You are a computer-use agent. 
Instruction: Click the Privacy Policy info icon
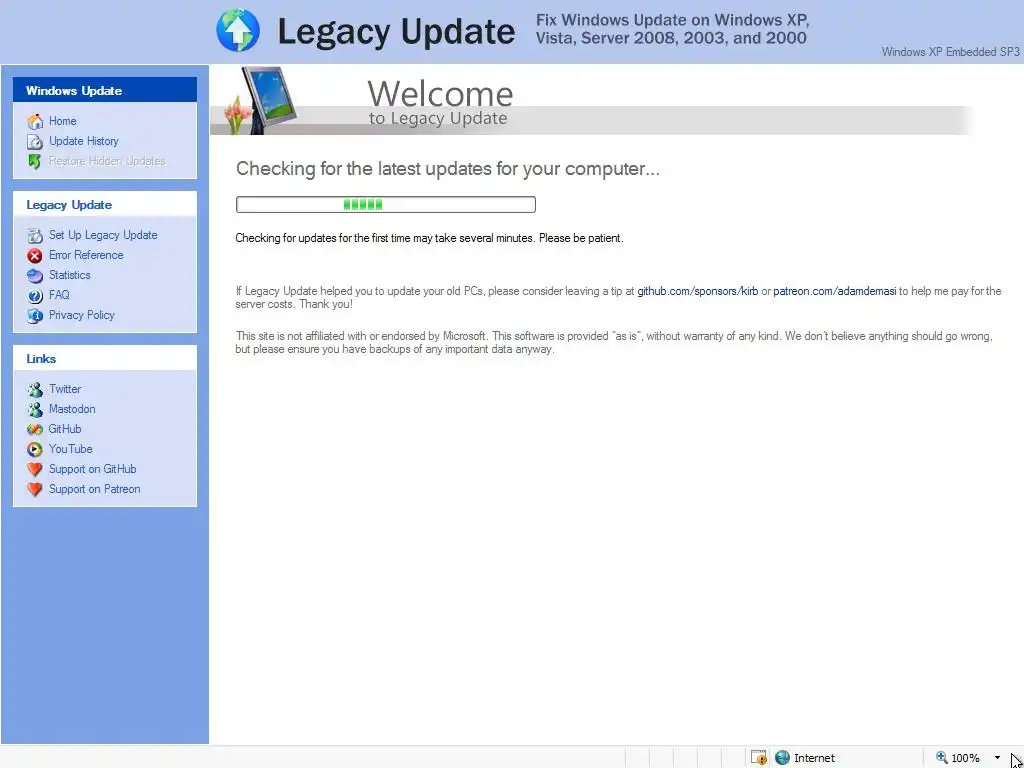[35, 315]
